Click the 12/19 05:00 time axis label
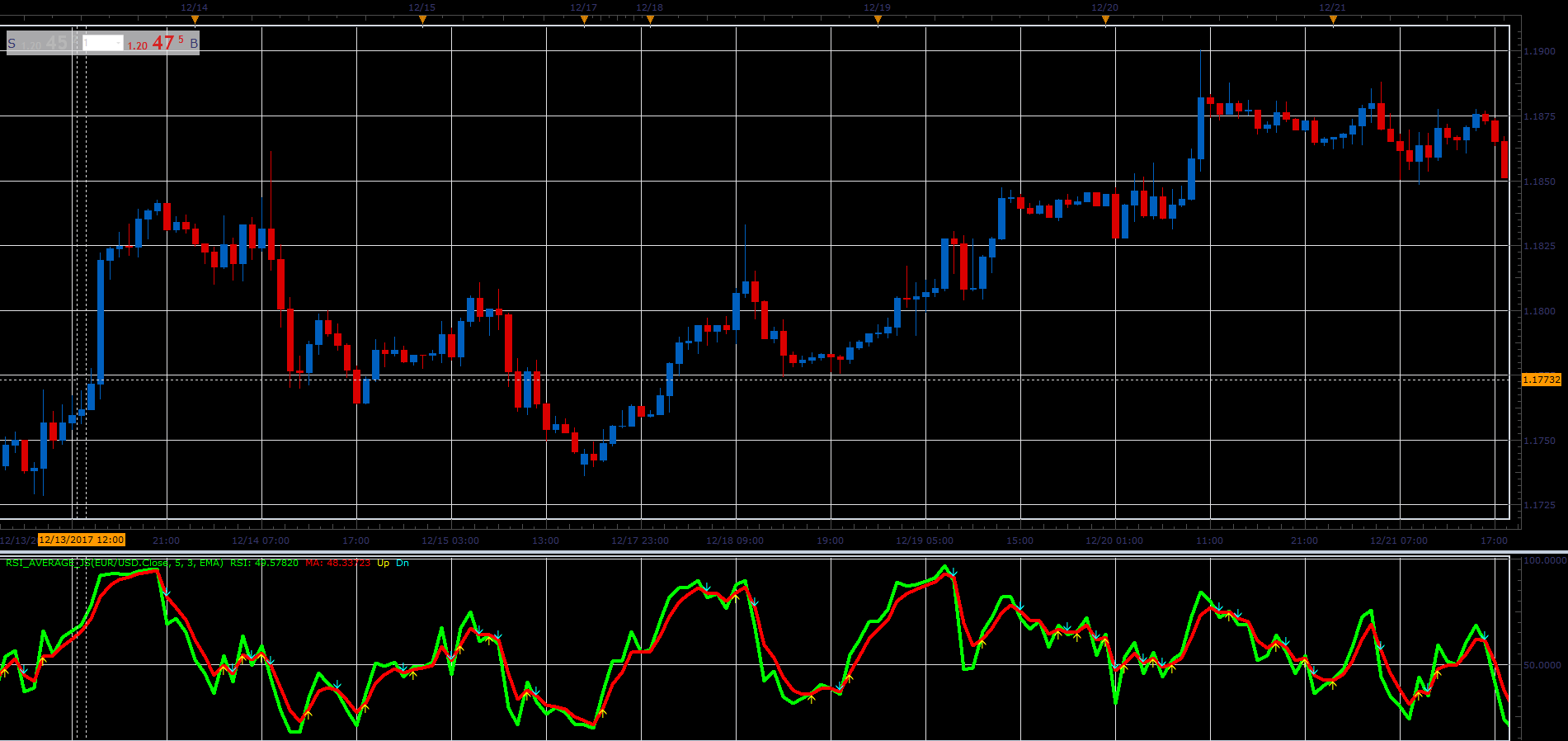1568x741 pixels. pos(925,540)
